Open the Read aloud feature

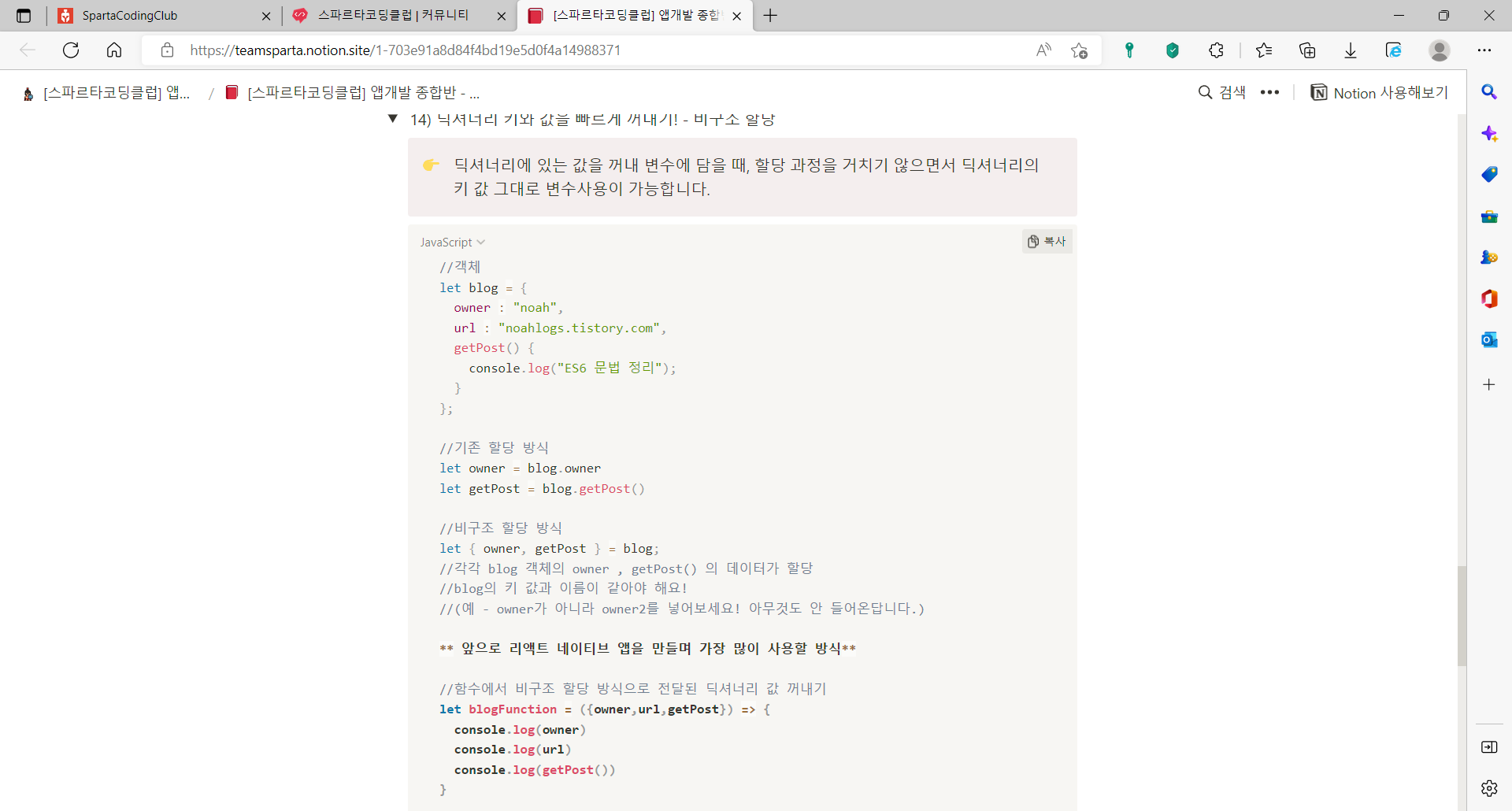tap(1043, 50)
